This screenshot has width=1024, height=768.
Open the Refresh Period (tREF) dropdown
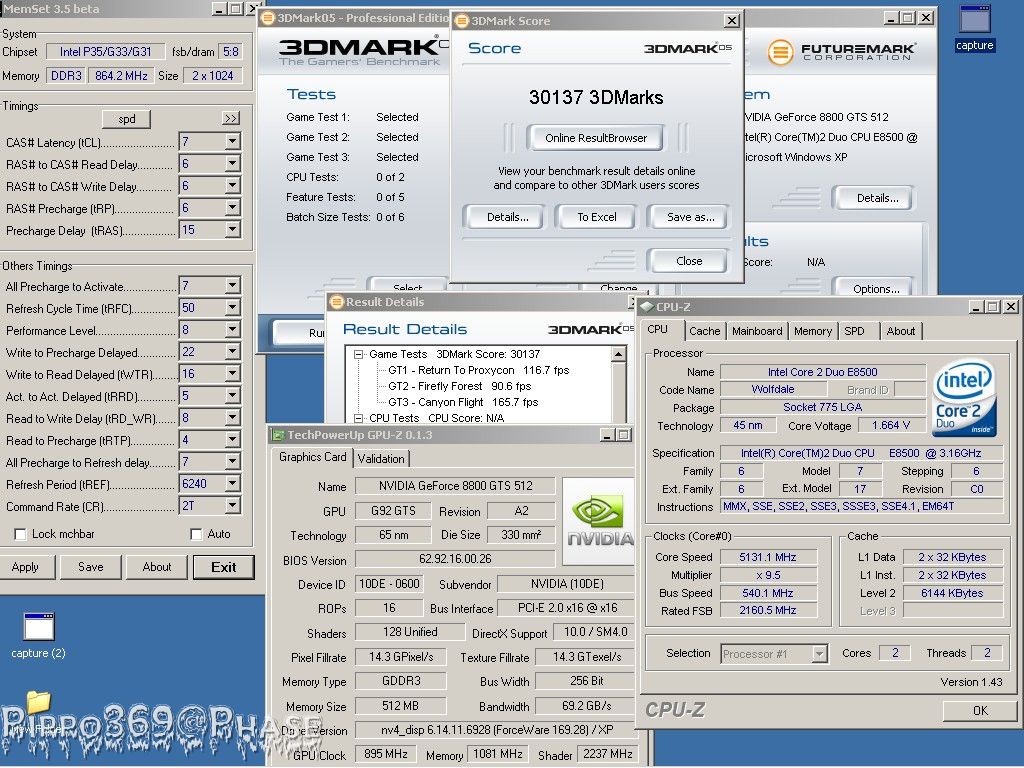pos(232,484)
